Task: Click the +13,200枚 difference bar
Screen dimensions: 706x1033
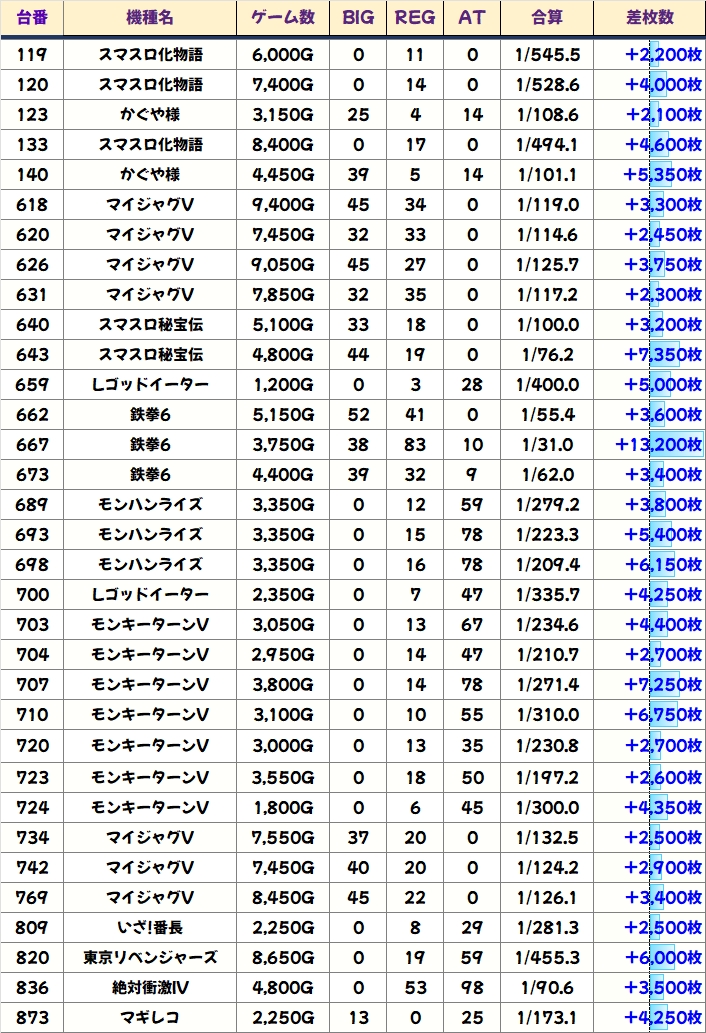Action: [x=659, y=445]
